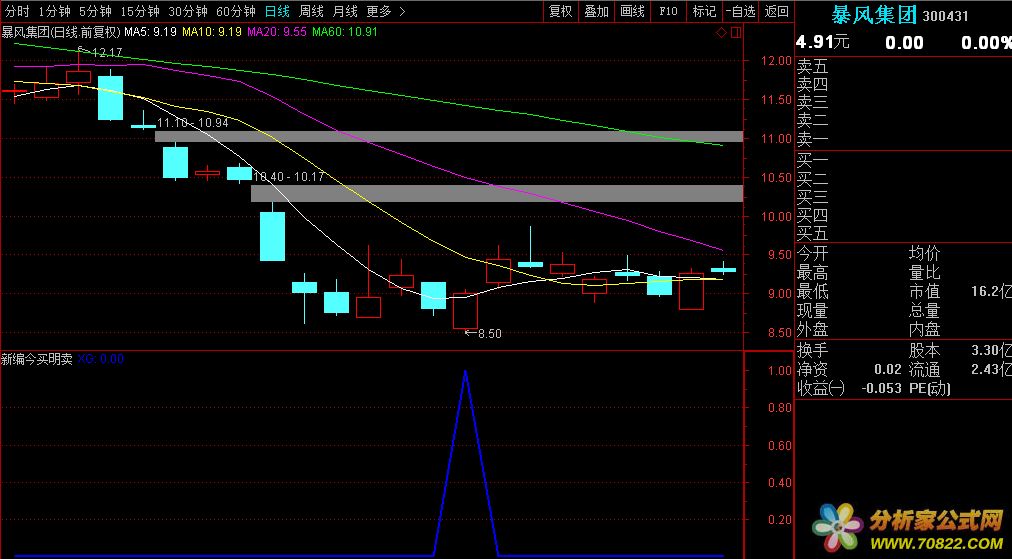Click the 8.50 low price label

click(490, 334)
